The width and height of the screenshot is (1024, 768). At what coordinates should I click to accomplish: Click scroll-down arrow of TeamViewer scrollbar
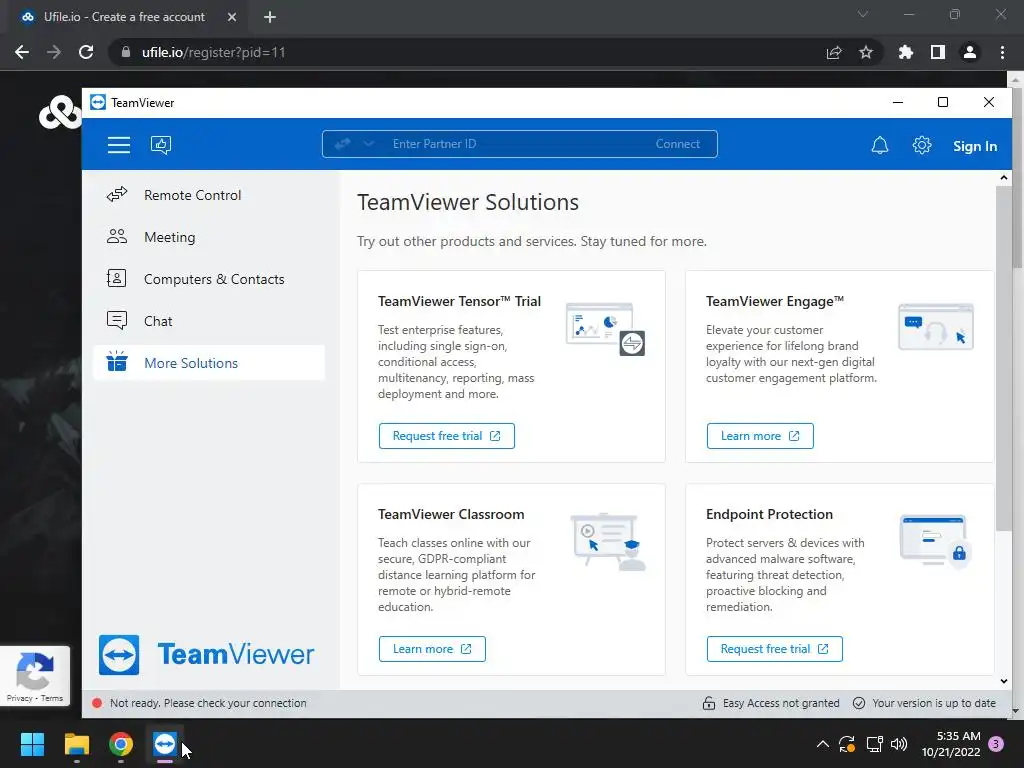point(1004,681)
